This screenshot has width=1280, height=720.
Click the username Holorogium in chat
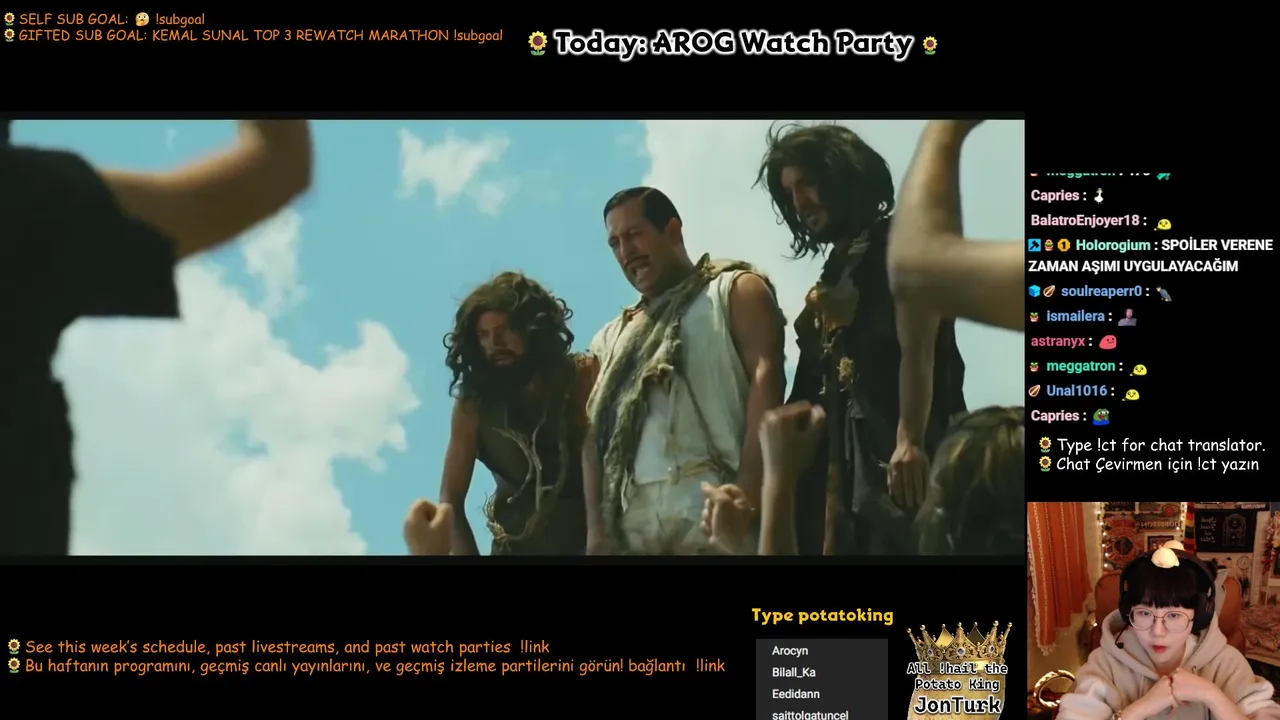pyautogui.click(x=1113, y=245)
